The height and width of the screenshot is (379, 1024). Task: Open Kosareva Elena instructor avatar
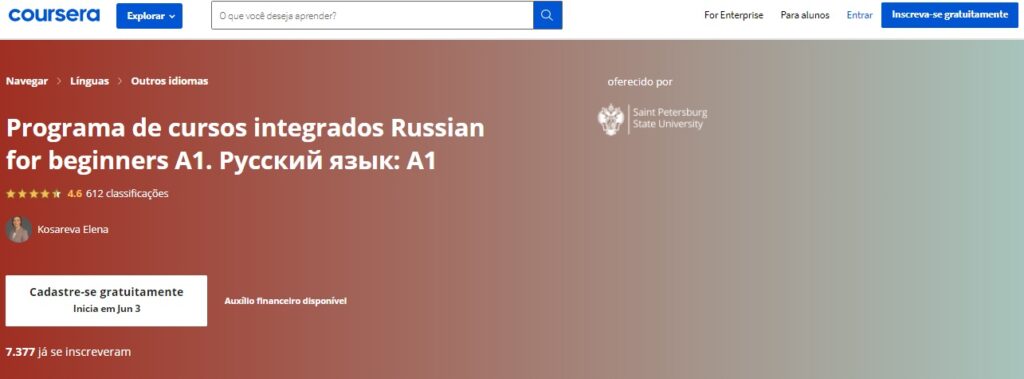coord(18,229)
